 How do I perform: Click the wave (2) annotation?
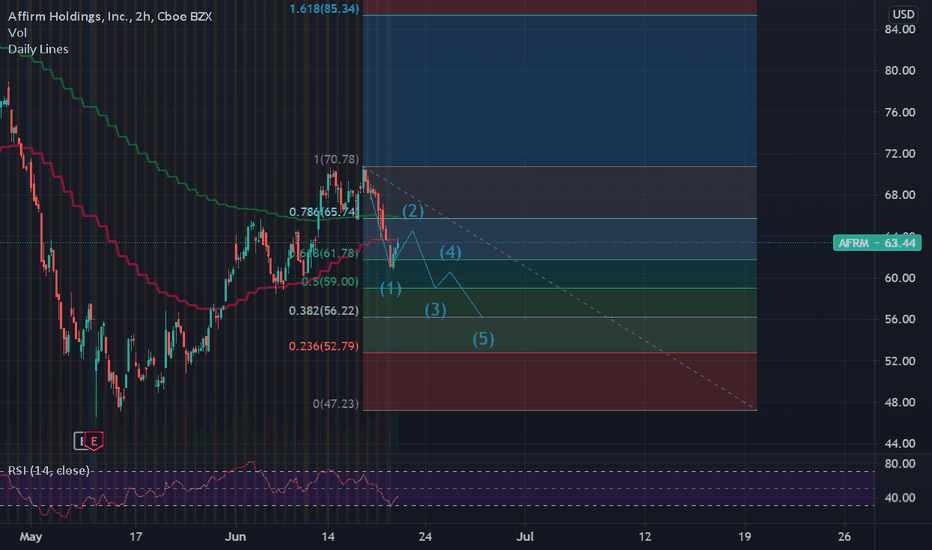(x=413, y=211)
